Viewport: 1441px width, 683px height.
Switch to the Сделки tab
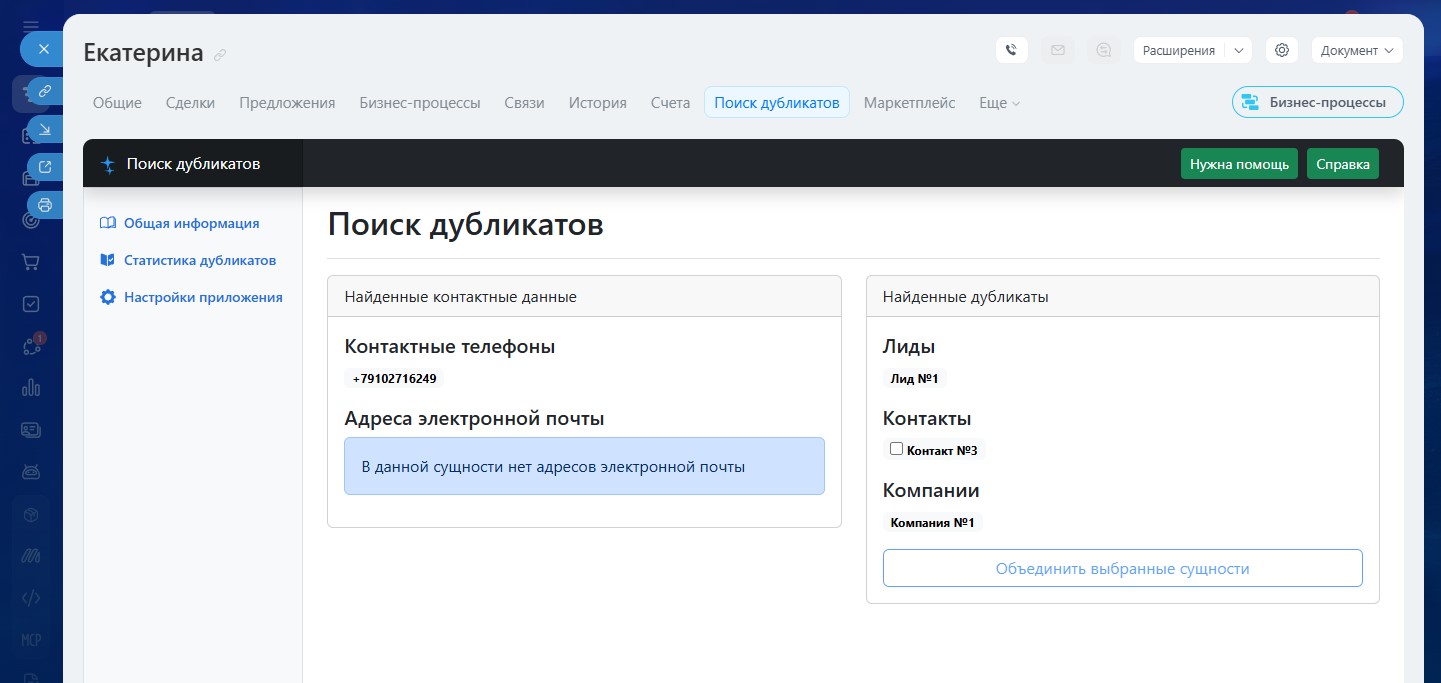(190, 103)
